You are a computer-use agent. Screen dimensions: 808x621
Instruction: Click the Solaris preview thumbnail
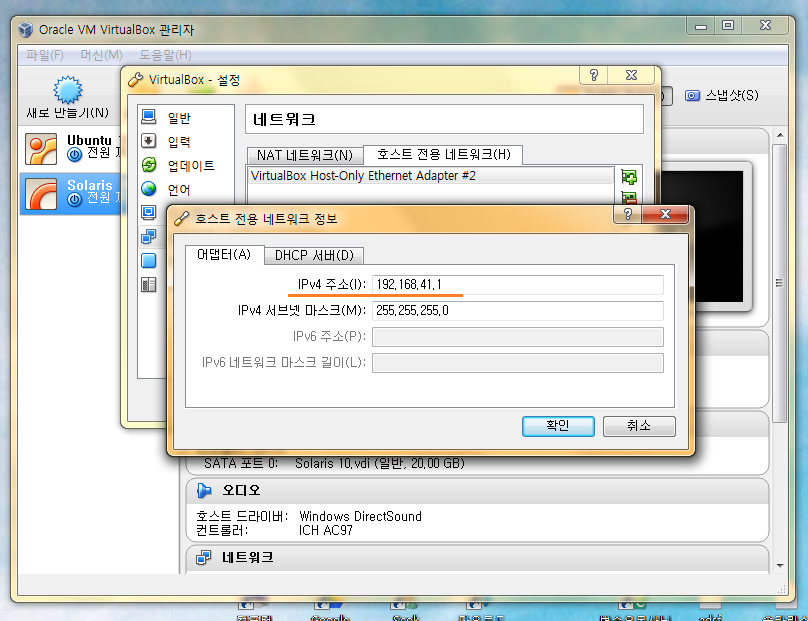[x=719, y=237]
